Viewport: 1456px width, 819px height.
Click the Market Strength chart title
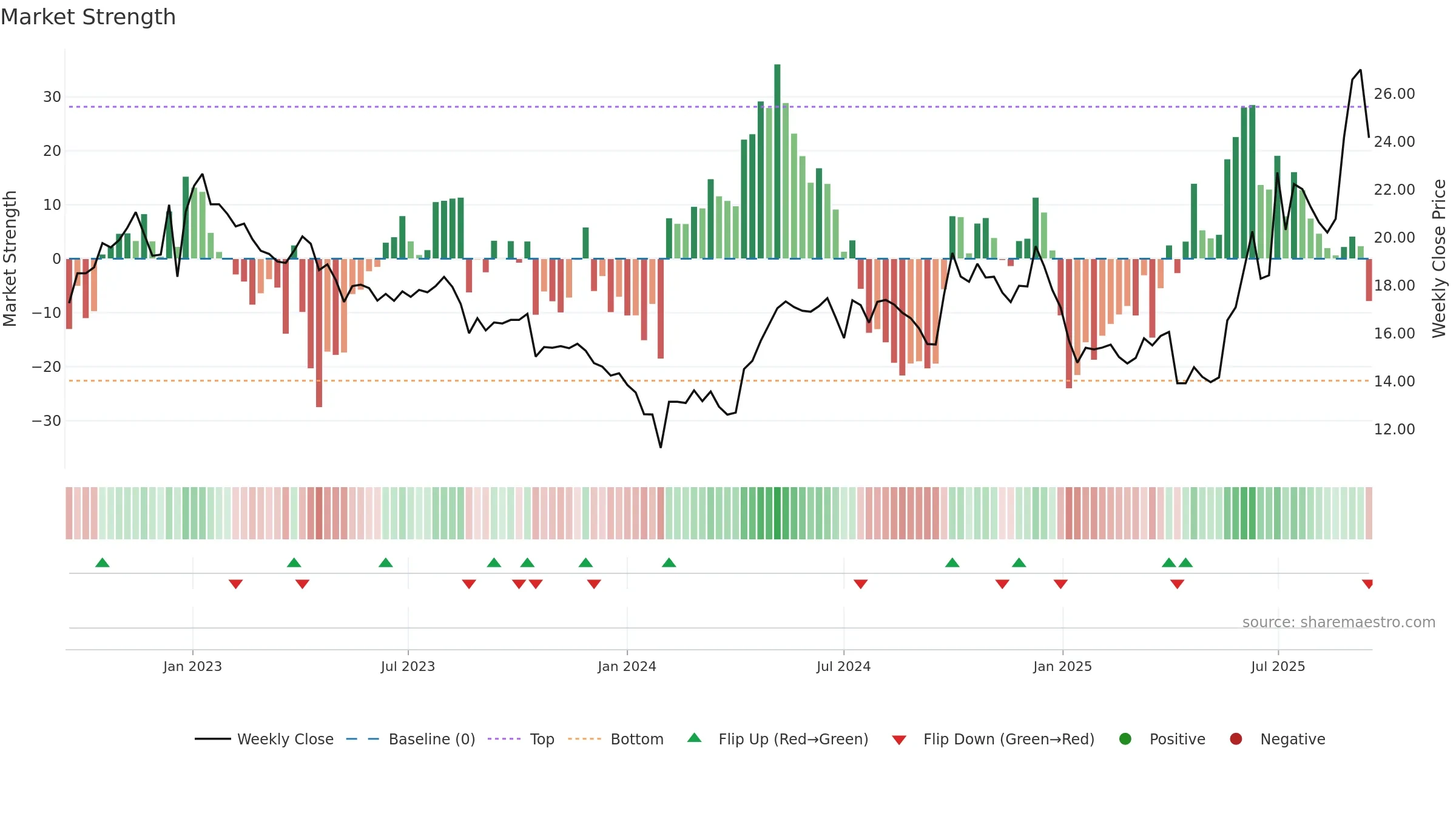click(x=88, y=17)
